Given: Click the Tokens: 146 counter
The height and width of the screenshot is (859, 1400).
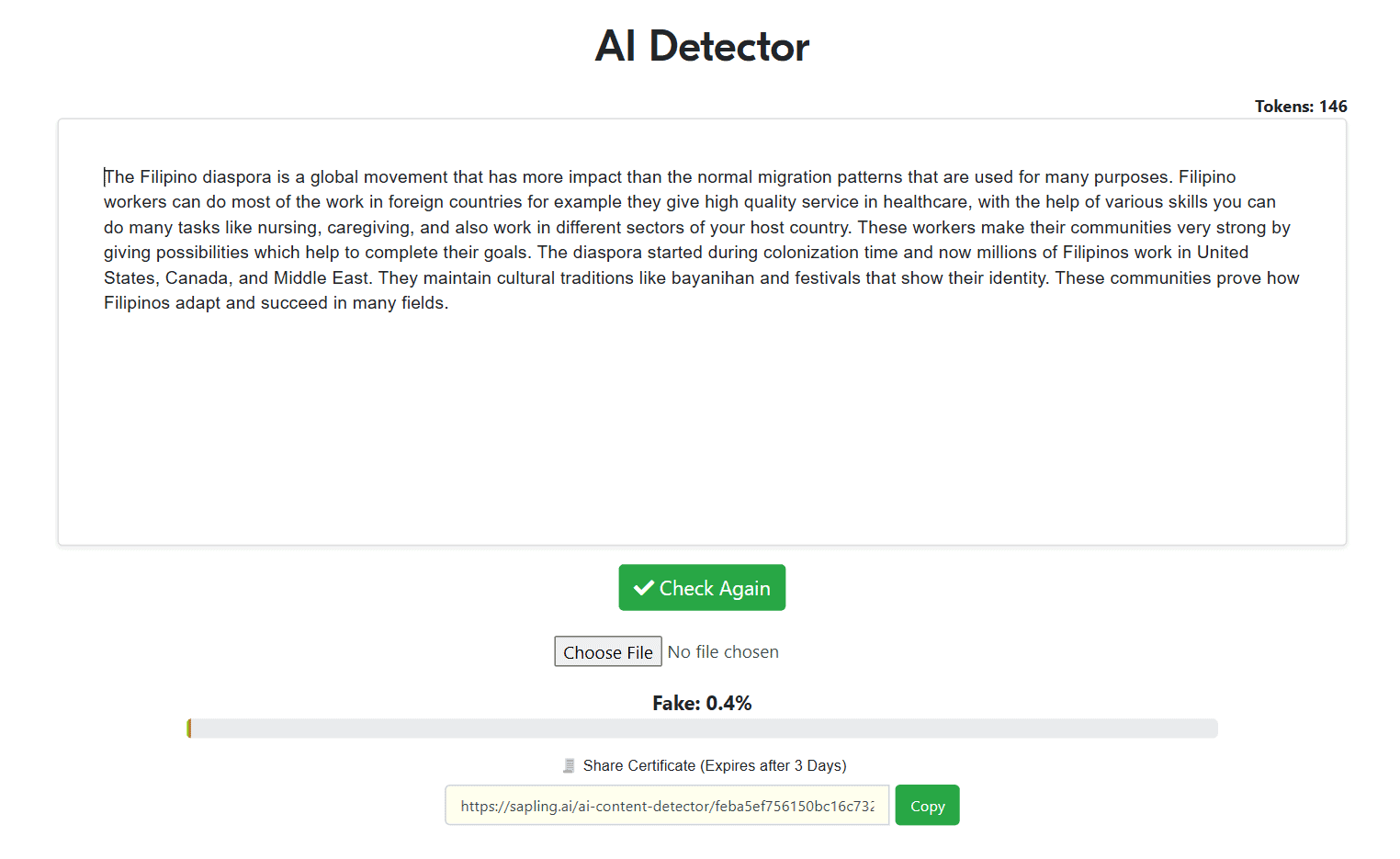Looking at the screenshot, I should pos(1300,107).
